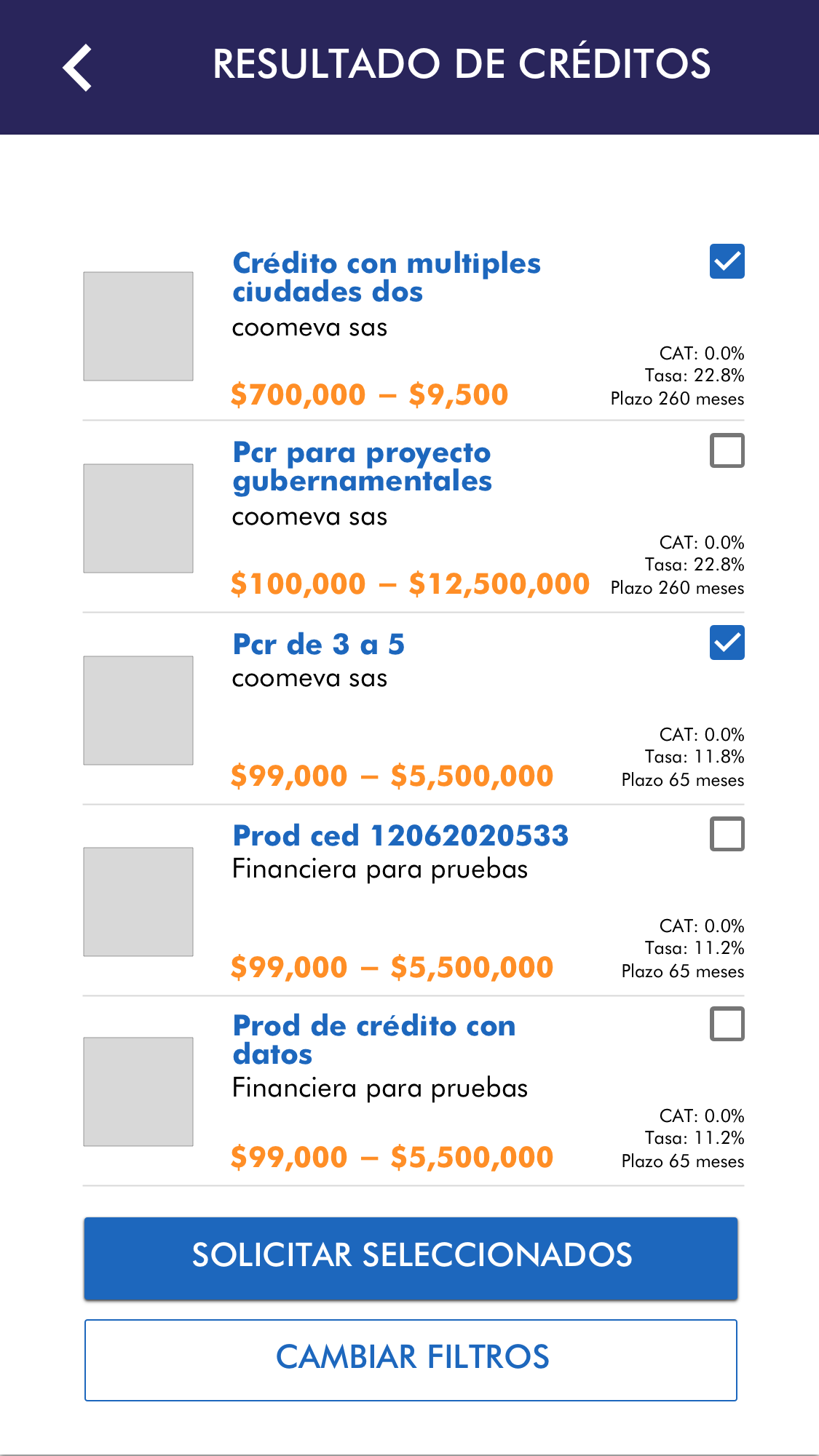Image resolution: width=819 pixels, height=1456 pixels.
Task: Open the Prod ced 12062020533 title
Action: (400, 836)
